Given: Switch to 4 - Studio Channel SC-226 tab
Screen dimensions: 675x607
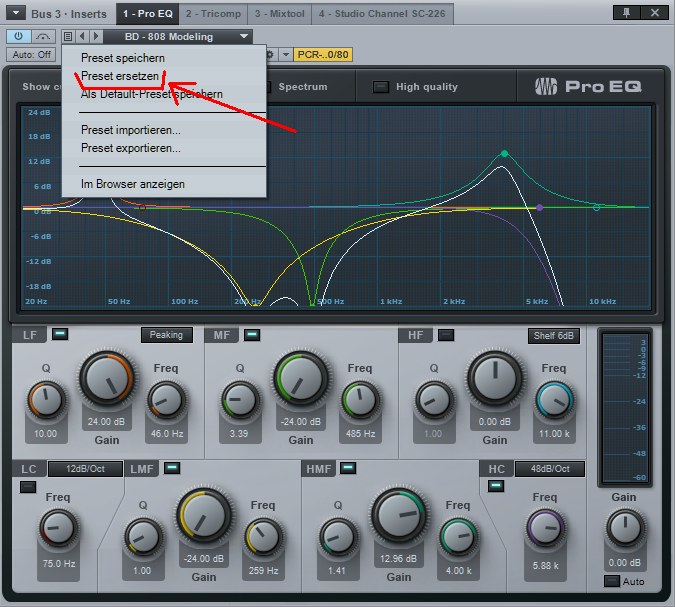Looking at the screenshot, I should click(x=382, y=14).
